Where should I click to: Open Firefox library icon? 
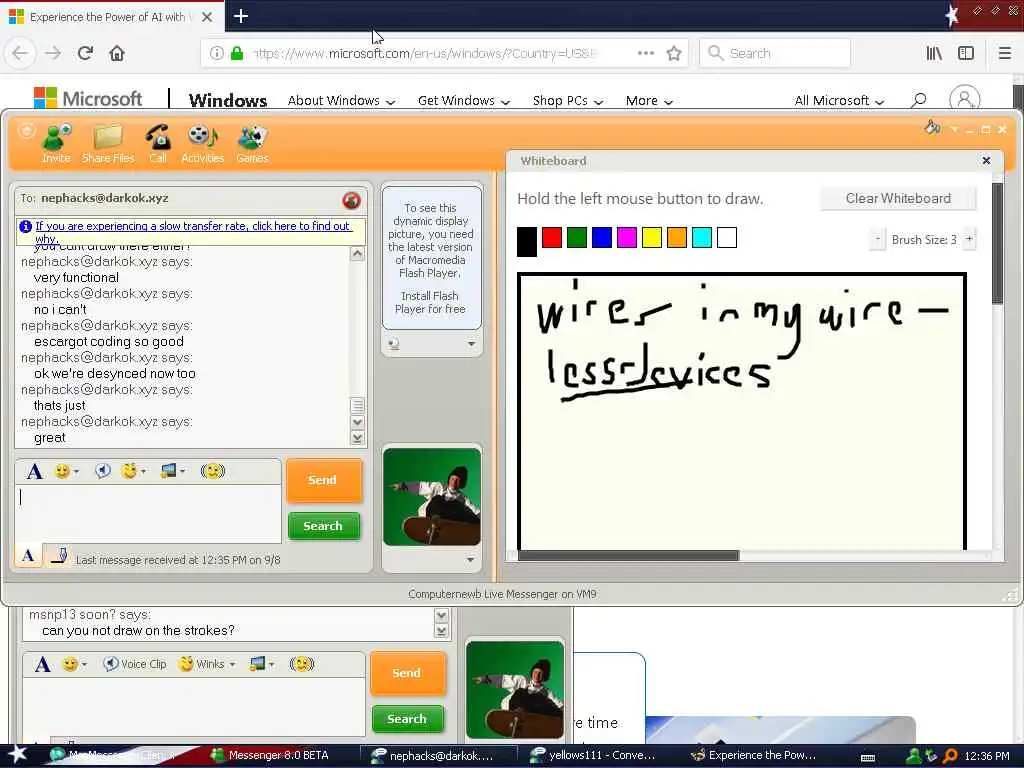934,53
